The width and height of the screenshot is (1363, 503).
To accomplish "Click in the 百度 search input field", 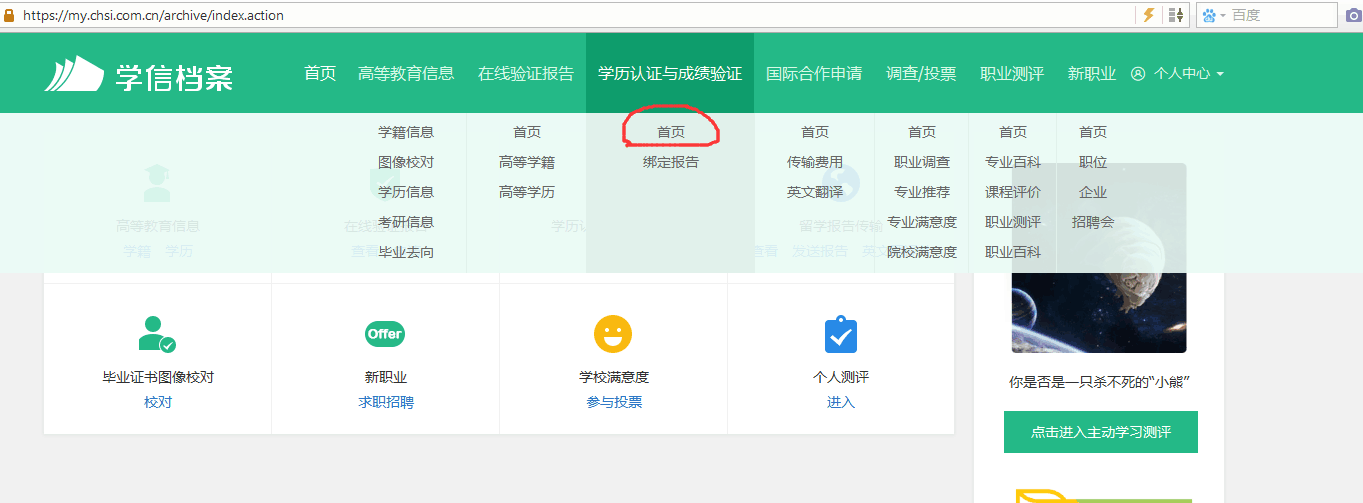I will click(1280, 15).
